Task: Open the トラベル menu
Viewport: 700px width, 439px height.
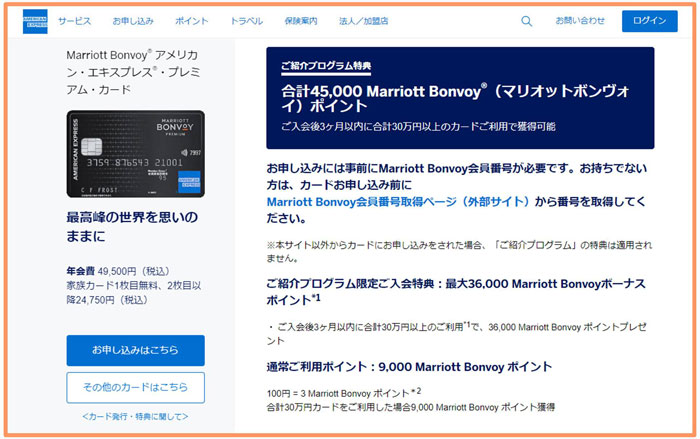Action: pyautogui.click(x=246, y=21)
